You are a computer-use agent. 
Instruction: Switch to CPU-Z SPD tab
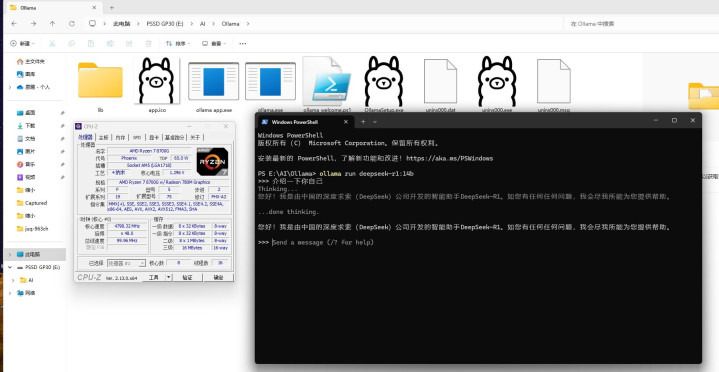click(137, 137)
